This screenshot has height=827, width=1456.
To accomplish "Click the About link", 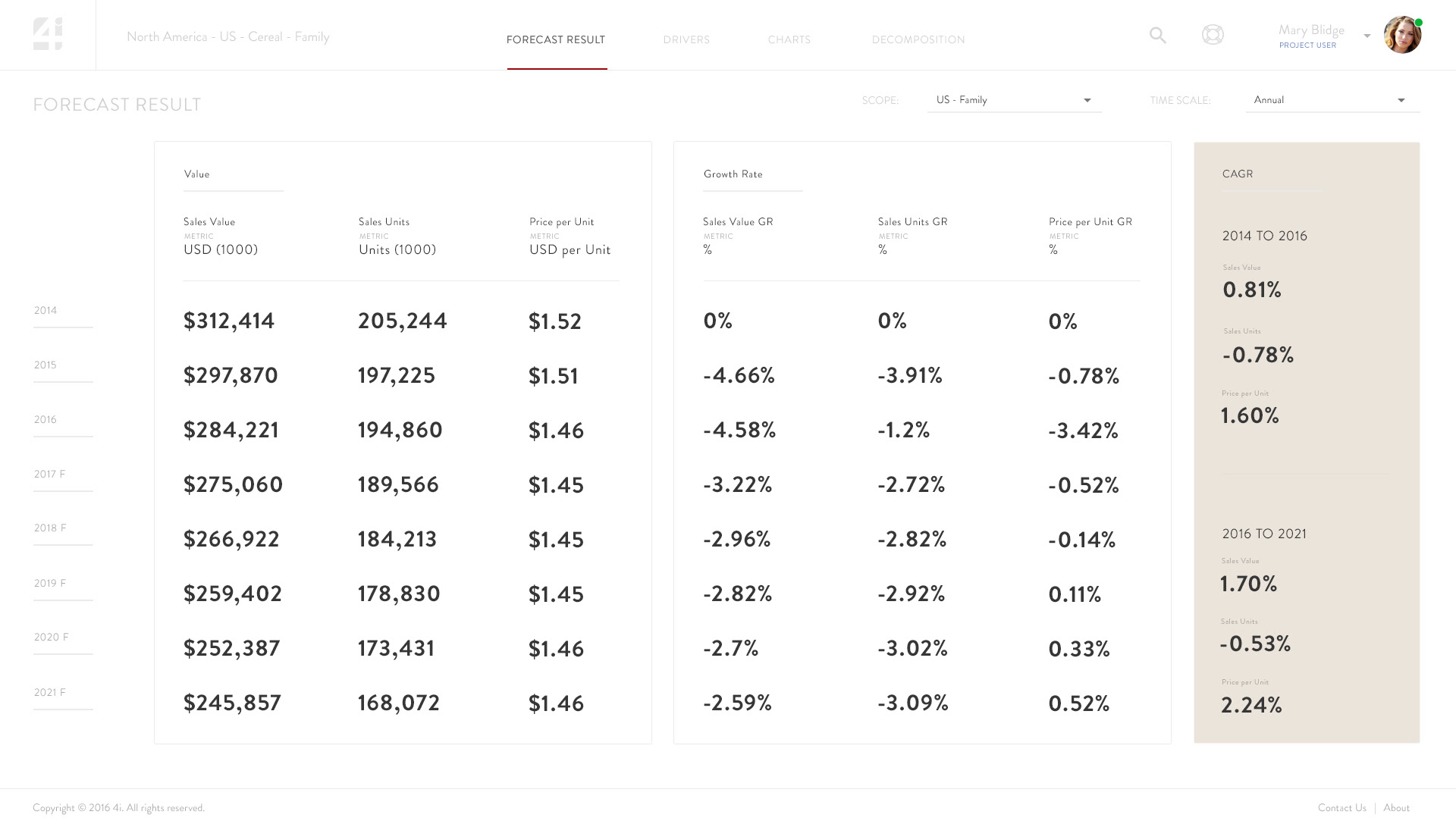I will point(1396,808).
